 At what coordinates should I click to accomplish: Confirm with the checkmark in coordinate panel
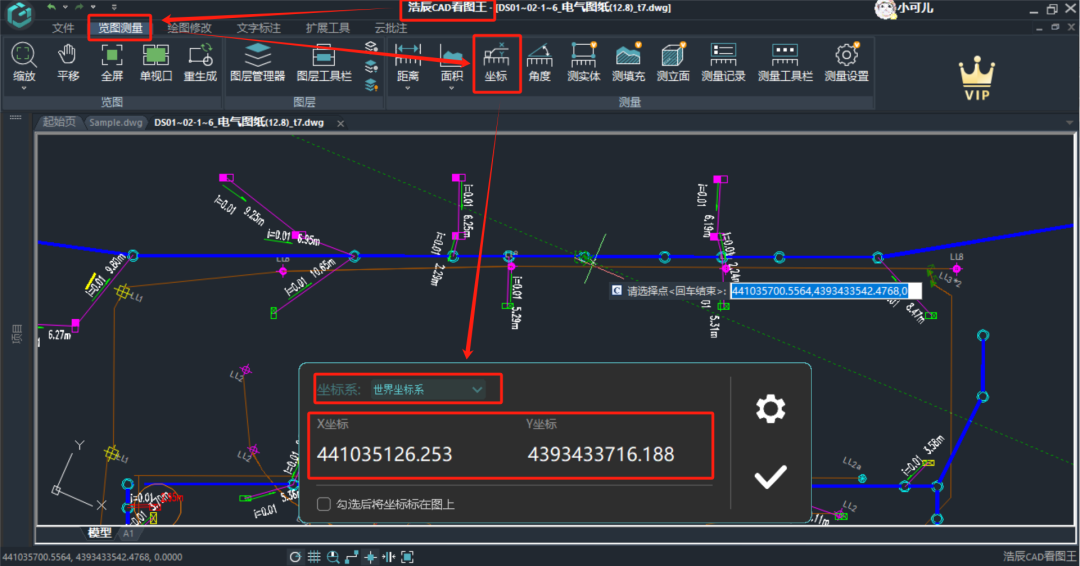coord(770,476)
